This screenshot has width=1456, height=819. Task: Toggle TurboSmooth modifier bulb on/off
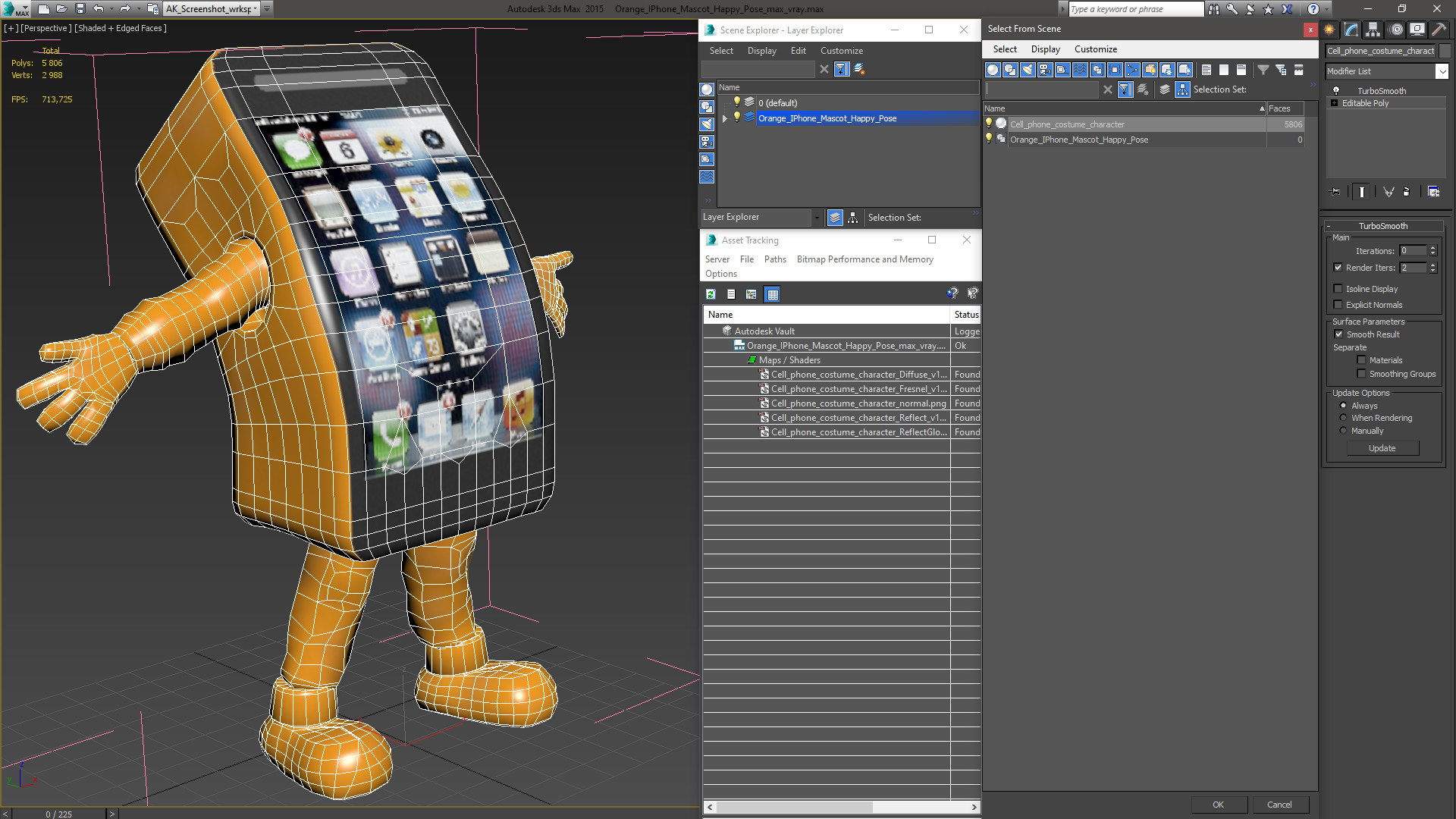pos(1336,90)
